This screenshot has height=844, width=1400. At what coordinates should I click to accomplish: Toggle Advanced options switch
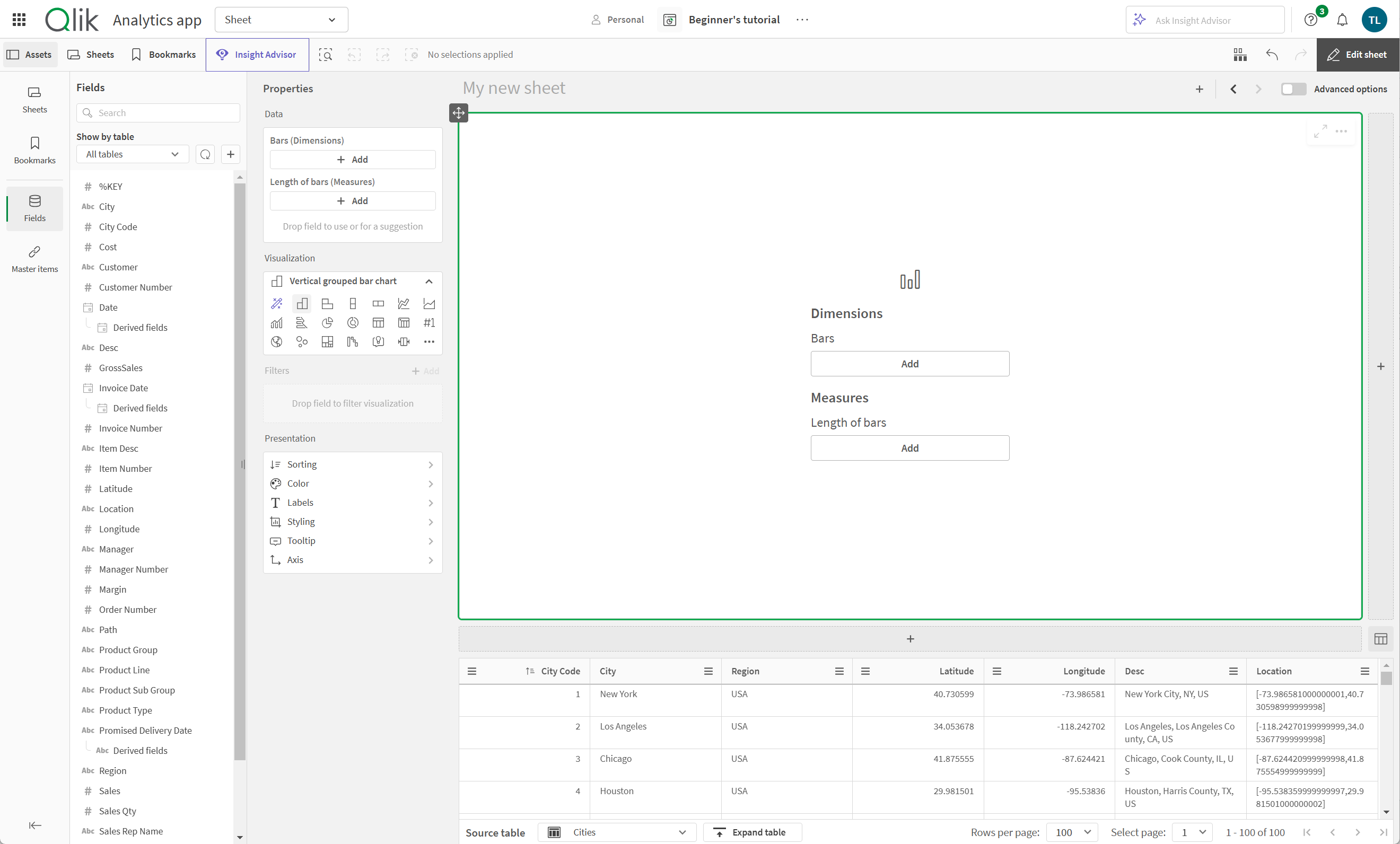(1293, 89)
